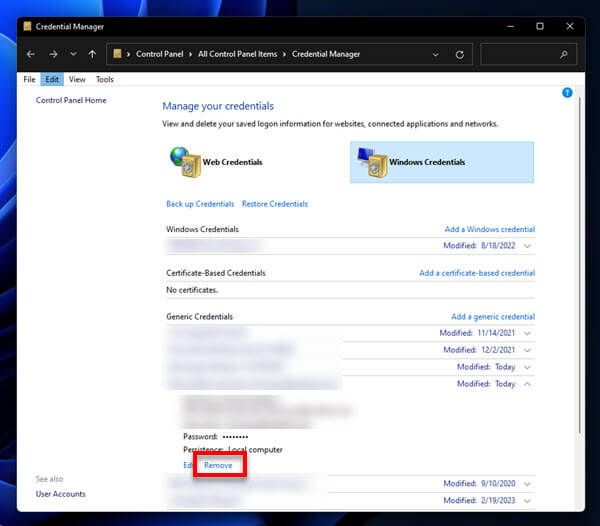Select the Web Credentials vault icon
This screenshot has height=526, width=600.
(x=186, y=162)
